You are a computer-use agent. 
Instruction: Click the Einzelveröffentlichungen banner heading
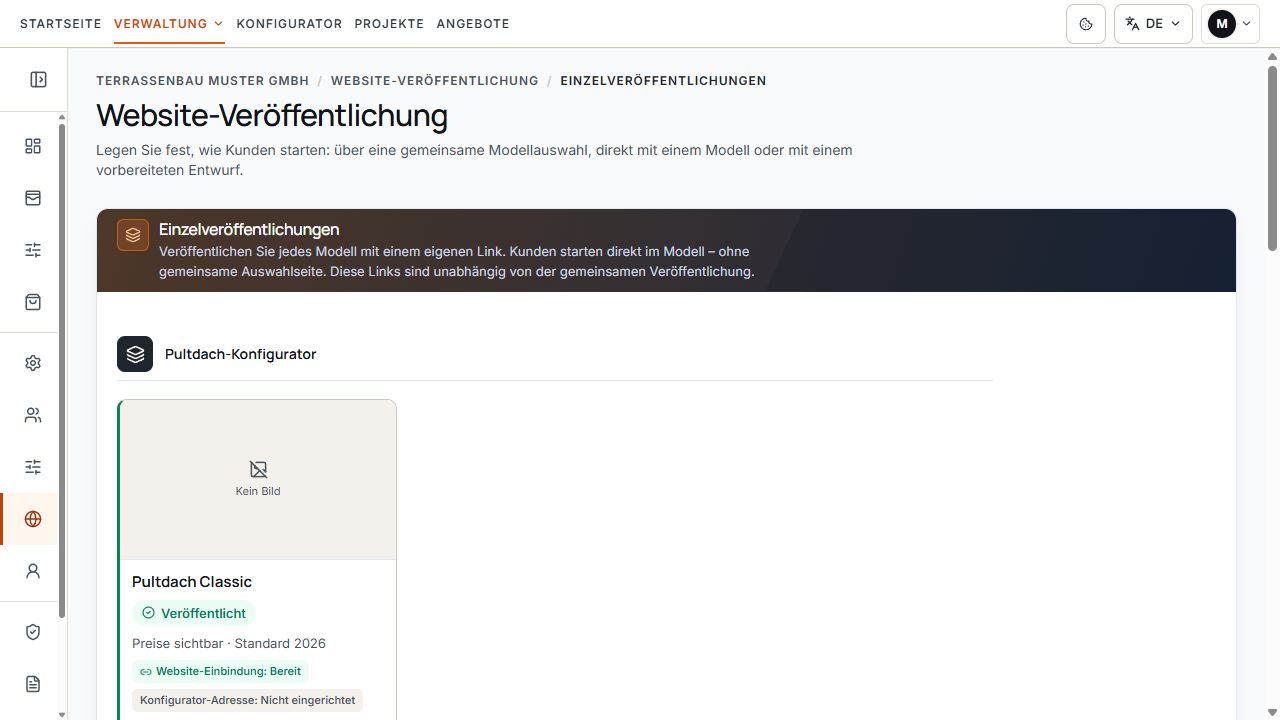pos(249,229)
